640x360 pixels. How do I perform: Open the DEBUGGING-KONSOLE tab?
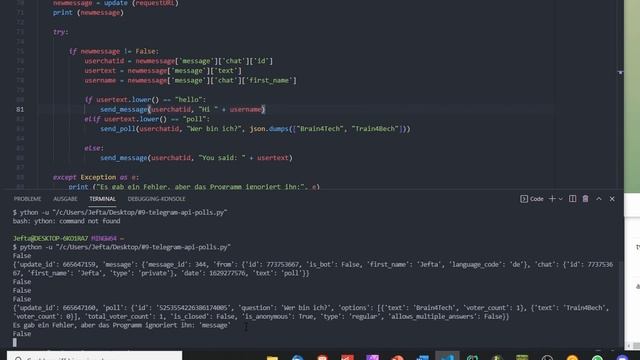(156, 199)
